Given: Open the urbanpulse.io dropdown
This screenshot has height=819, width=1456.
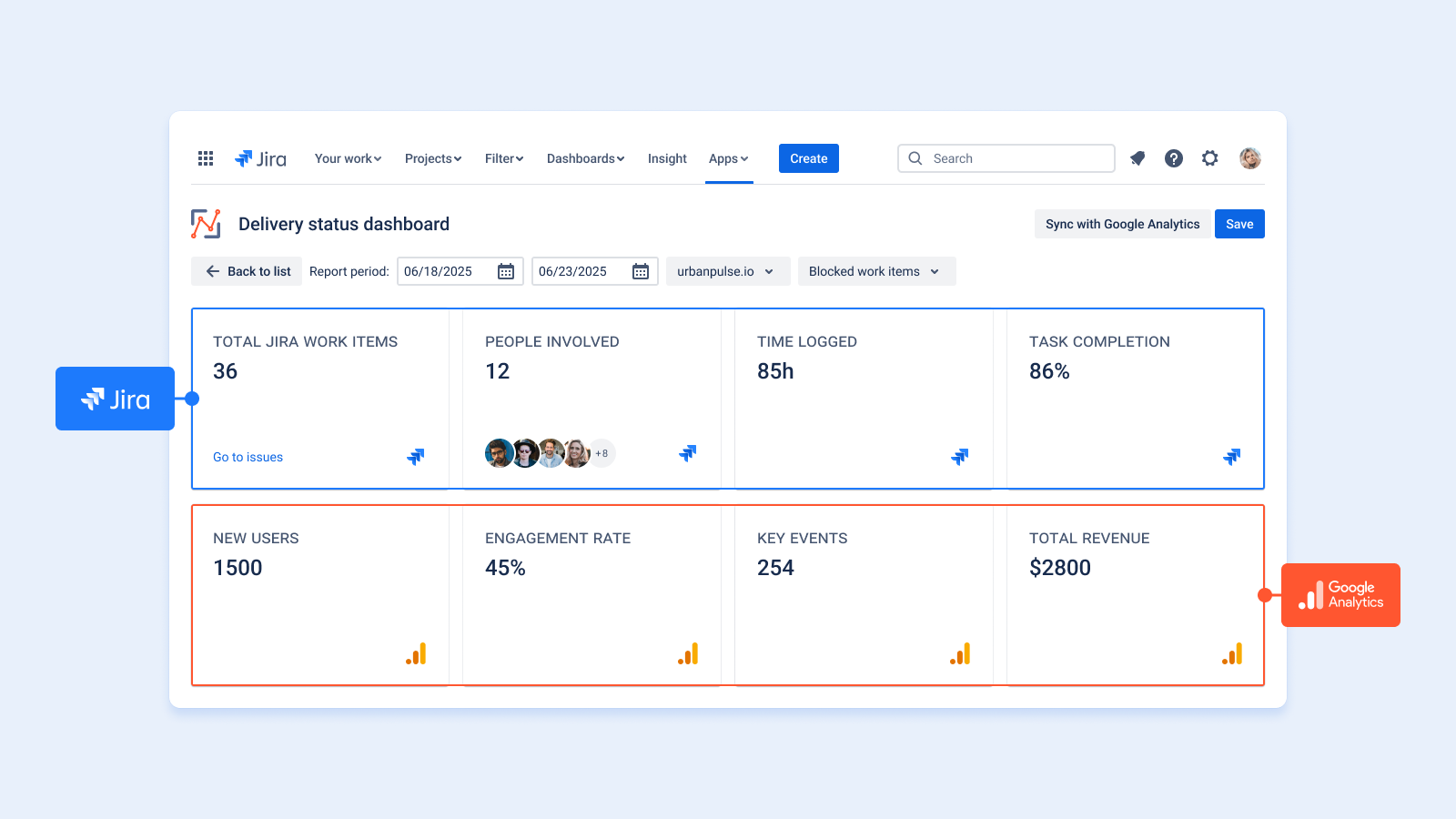Looking at the screenshot, I should click(x=728, y=271).
